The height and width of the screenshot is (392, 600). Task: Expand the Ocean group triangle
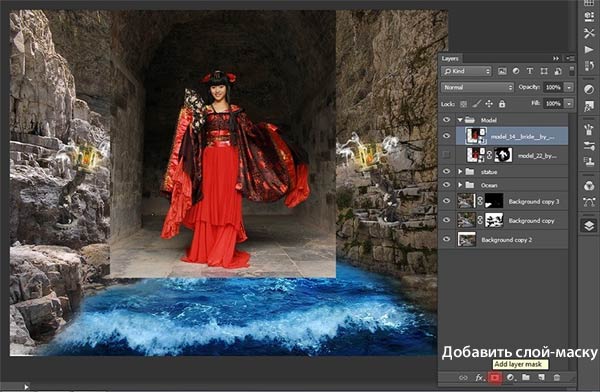(460, 185)
